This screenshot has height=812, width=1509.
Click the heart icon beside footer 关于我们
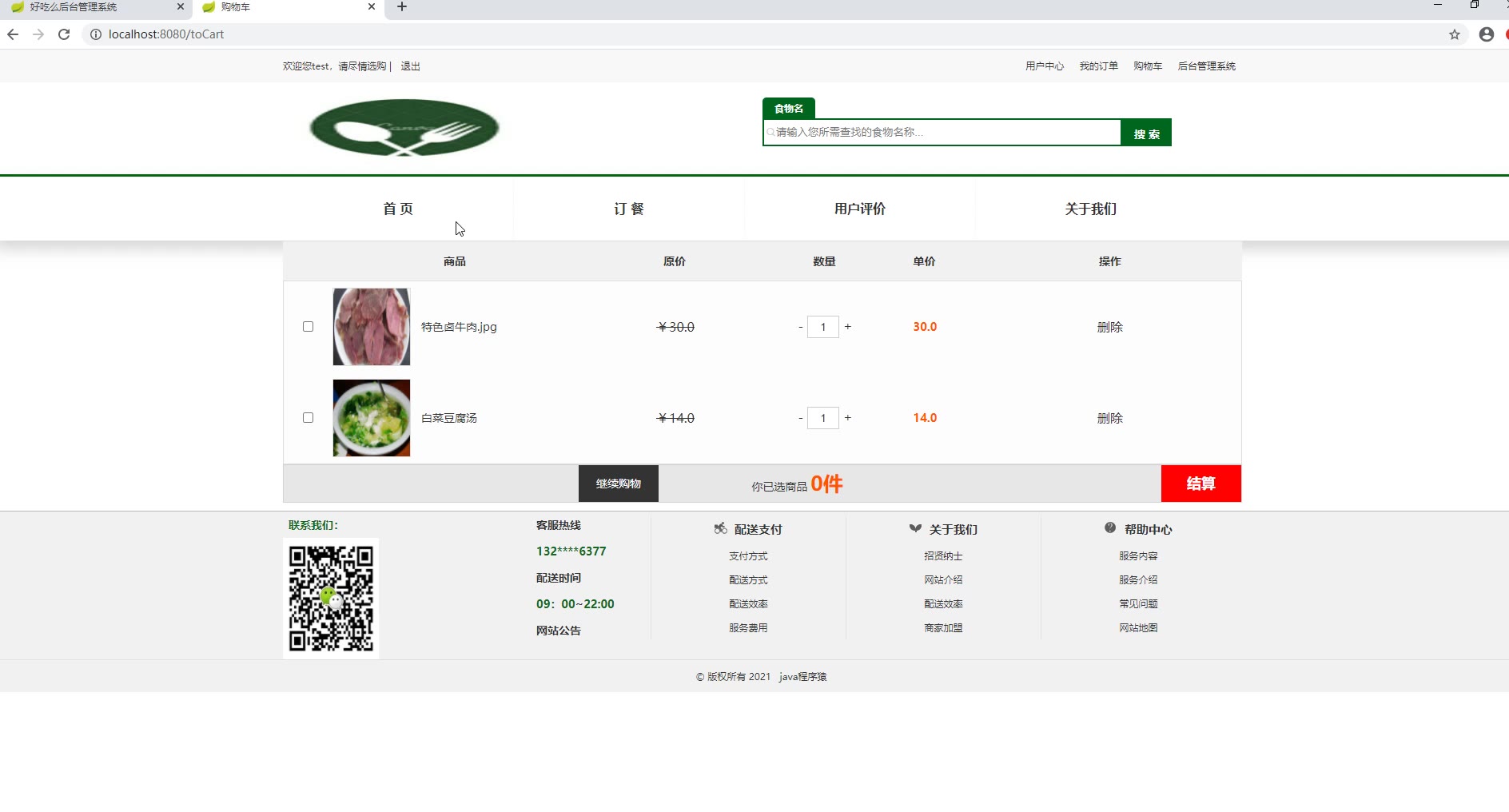pyautogui.click(x=915, y=528)
